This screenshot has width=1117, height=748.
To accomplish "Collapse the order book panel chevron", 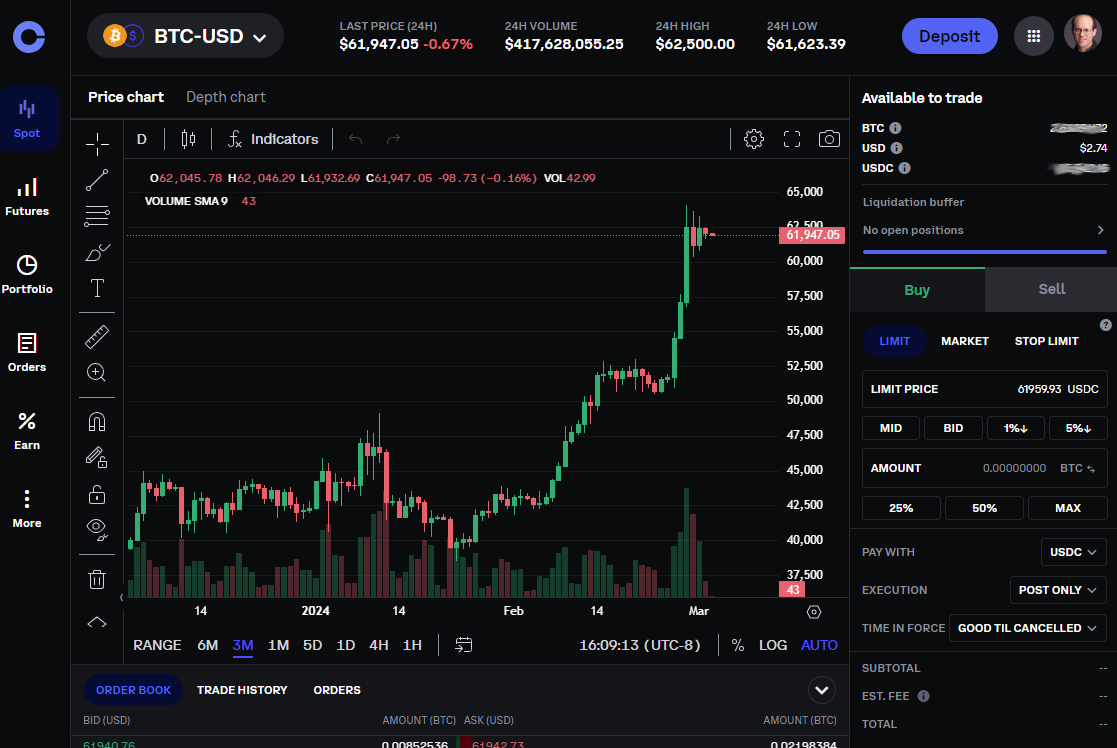I will point(821,690).
